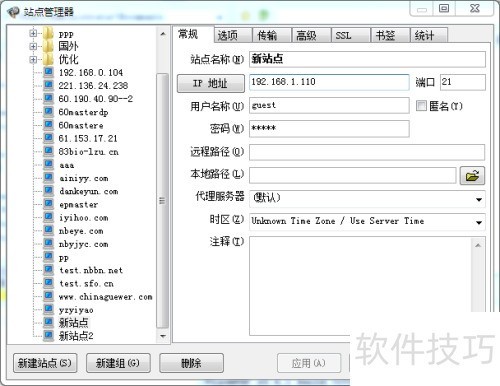500x386 pixels.
Task: Open the 统计 statistics tab
Action: (429, 35)
